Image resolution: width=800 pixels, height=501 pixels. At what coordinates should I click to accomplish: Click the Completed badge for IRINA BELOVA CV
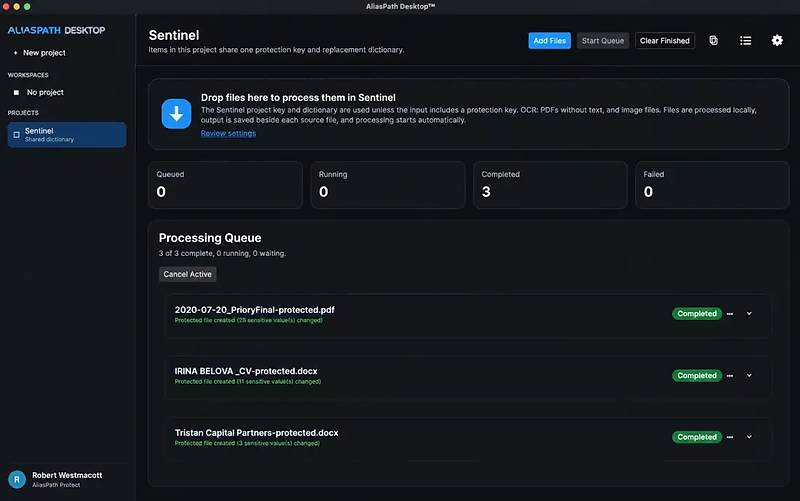pos(696,375)
